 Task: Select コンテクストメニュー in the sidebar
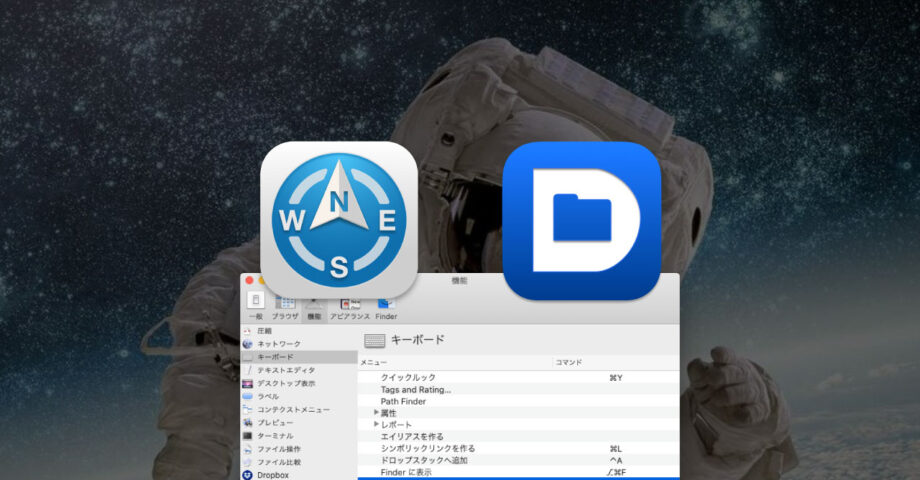[299, 410]
